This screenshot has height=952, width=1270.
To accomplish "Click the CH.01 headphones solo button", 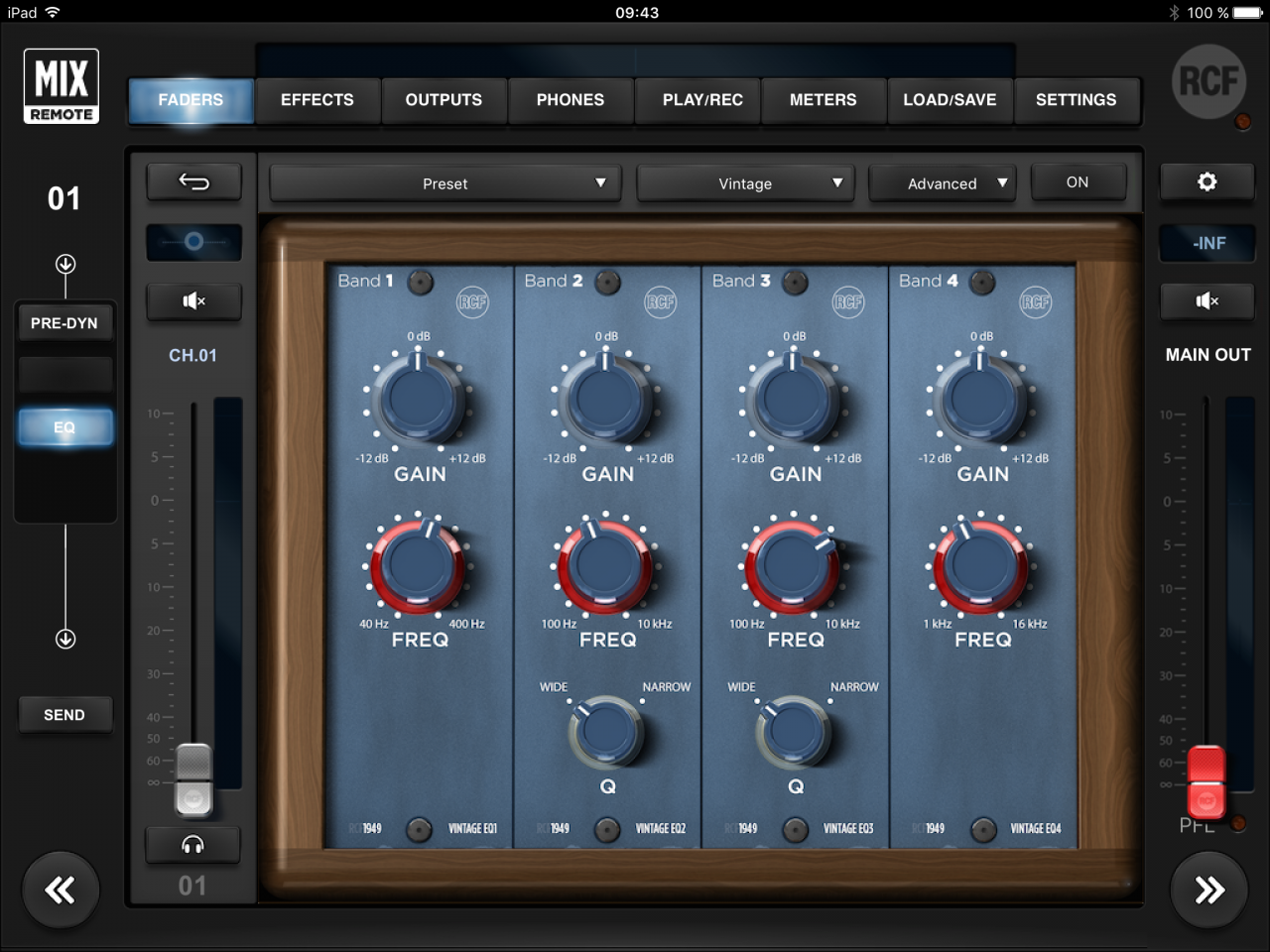I will click(x=193, y=845).
